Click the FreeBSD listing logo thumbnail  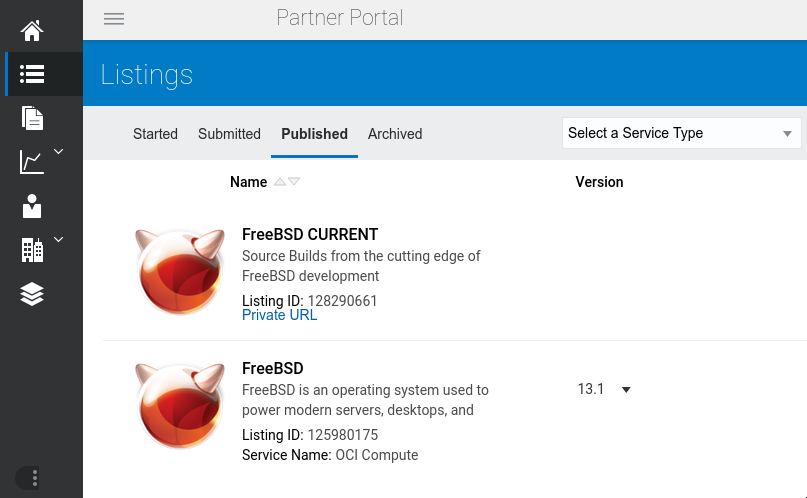[x=179, y=406]
